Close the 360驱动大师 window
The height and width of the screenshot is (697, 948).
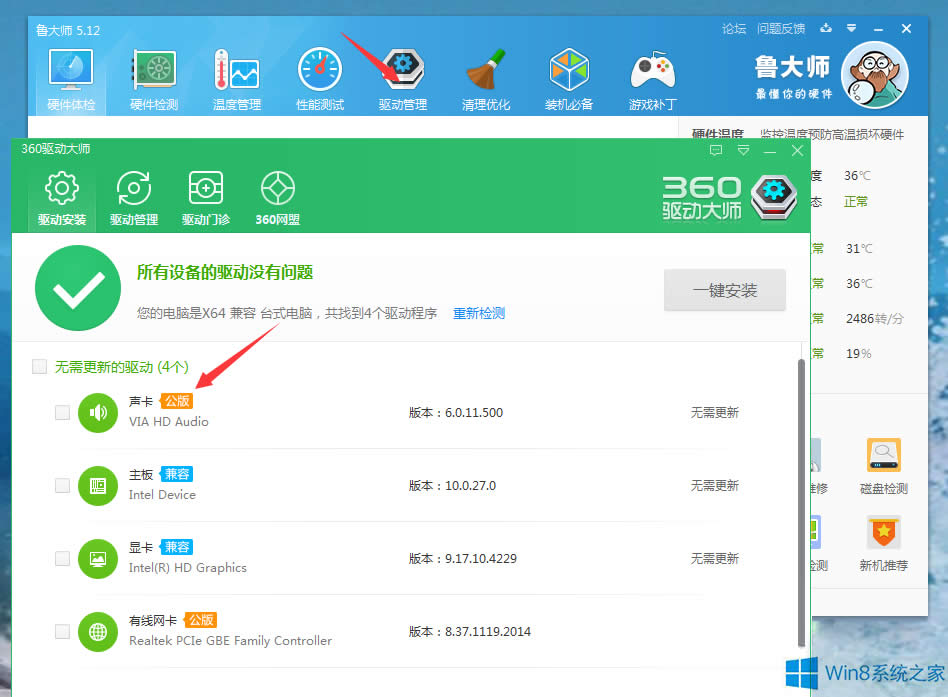click(x=797, y=151)
